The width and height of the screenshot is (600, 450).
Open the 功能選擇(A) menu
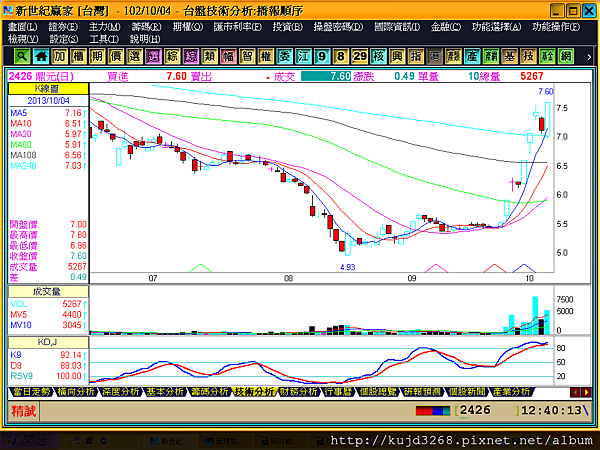(x=497, y=27)
